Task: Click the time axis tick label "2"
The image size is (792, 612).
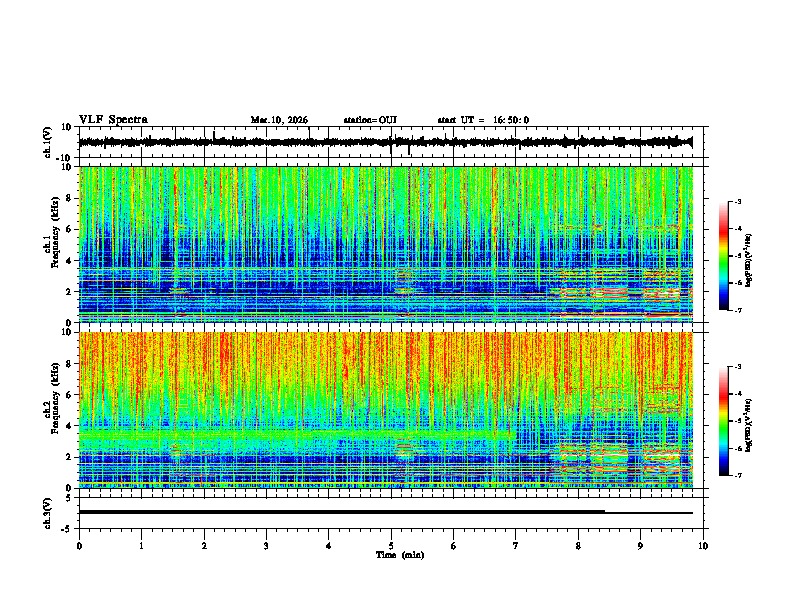Action: click(x=204, y=546)
